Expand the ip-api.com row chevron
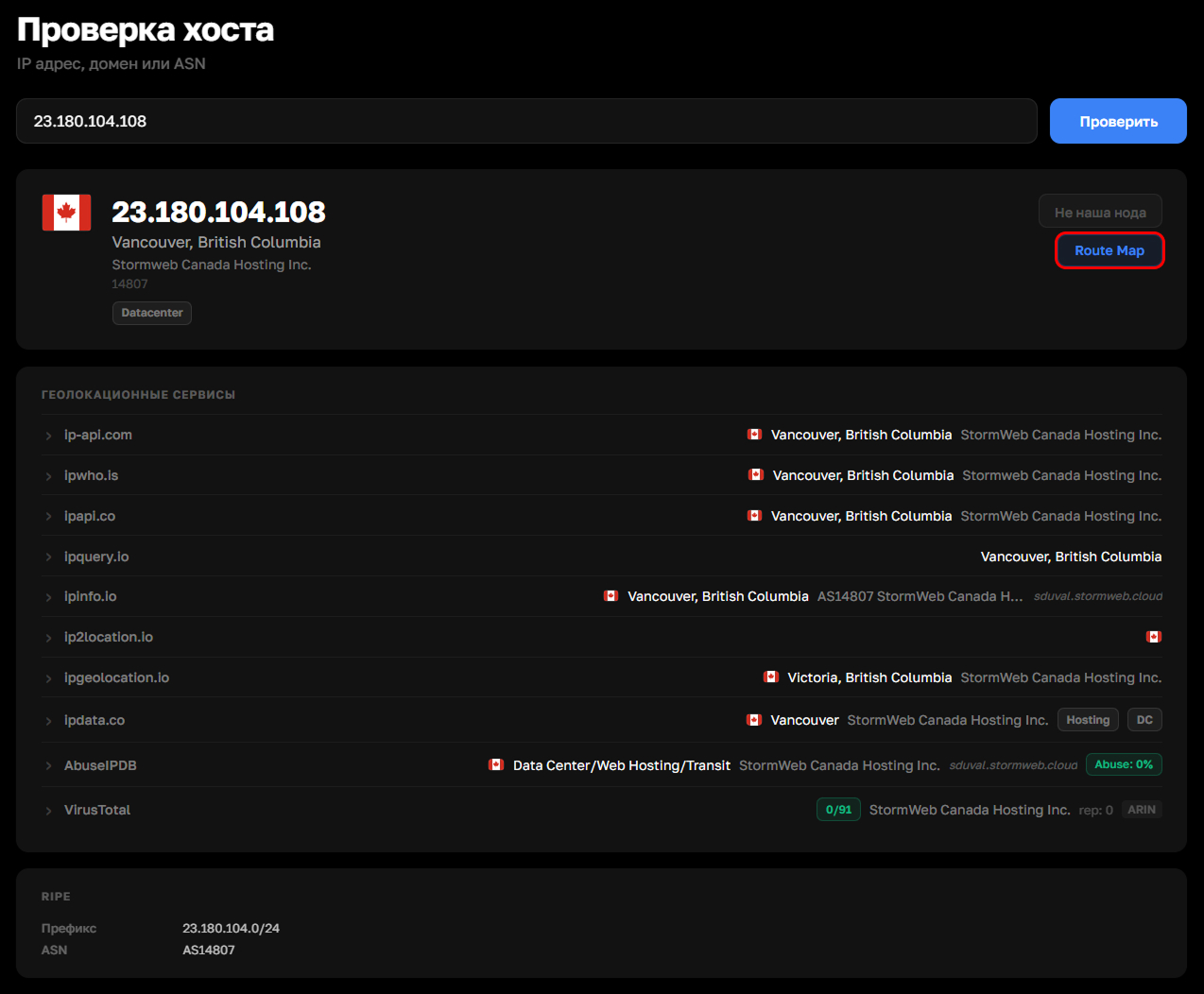The image size is (1204, 994). 48,436
